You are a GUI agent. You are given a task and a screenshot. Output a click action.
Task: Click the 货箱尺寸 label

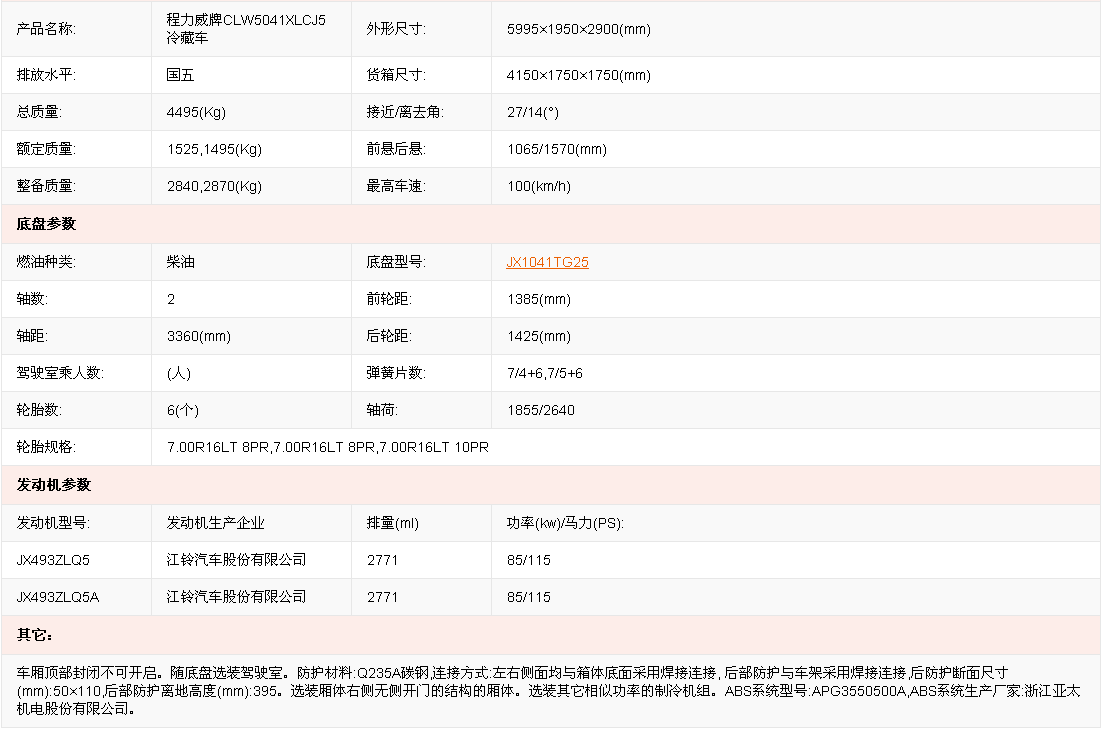396,75
